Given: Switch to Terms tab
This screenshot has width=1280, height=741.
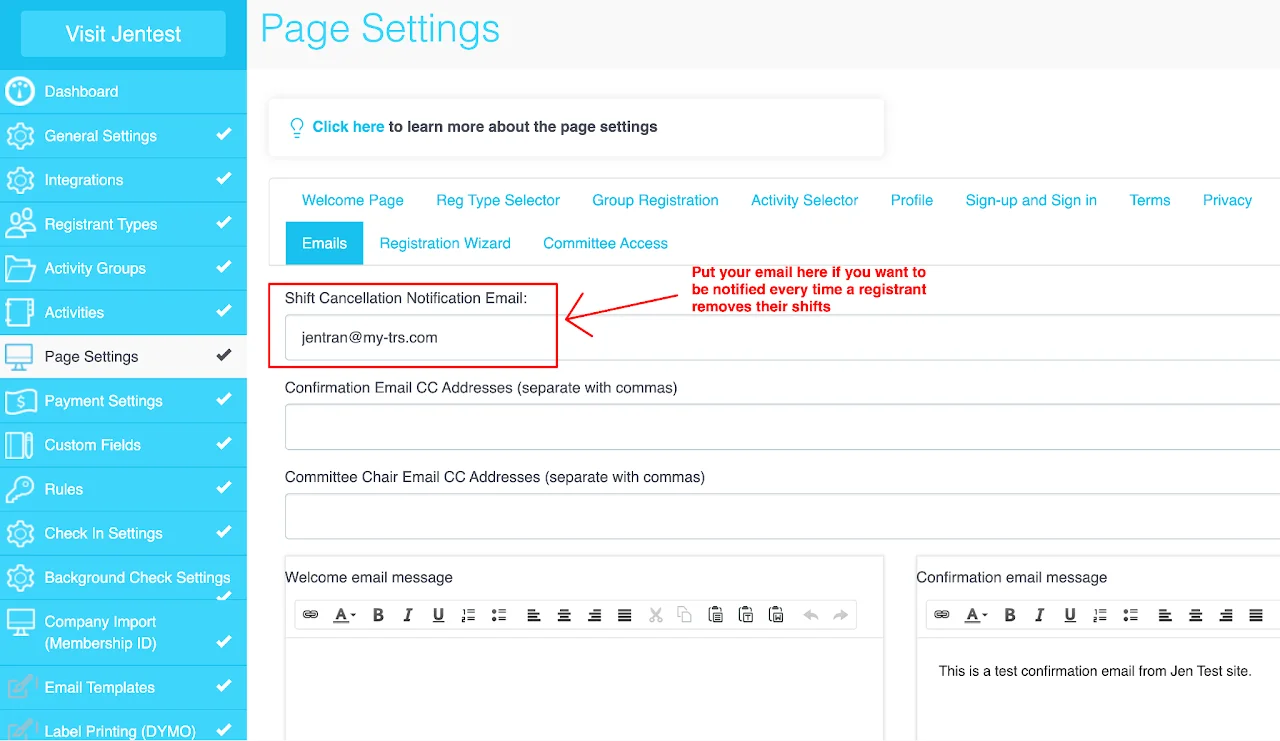Looking at the screenshot, I should [1150, 200].
